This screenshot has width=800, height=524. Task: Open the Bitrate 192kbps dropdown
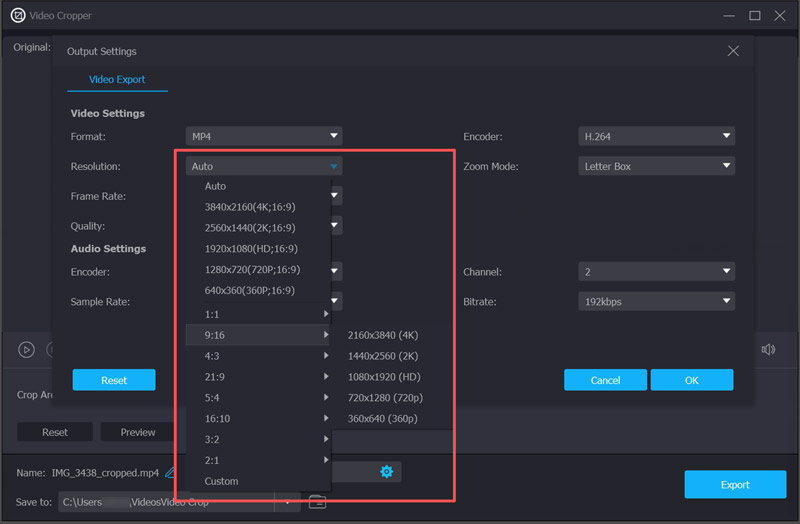pos(656,301)
